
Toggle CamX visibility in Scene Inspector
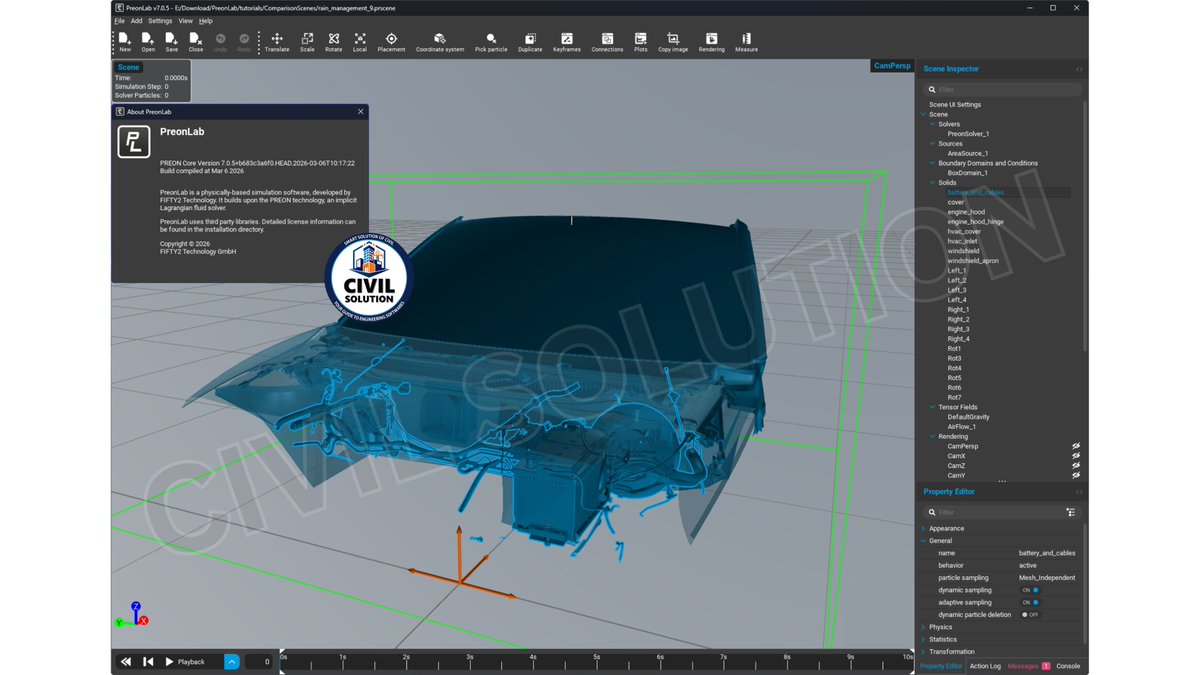click(x=1077, y=456)
